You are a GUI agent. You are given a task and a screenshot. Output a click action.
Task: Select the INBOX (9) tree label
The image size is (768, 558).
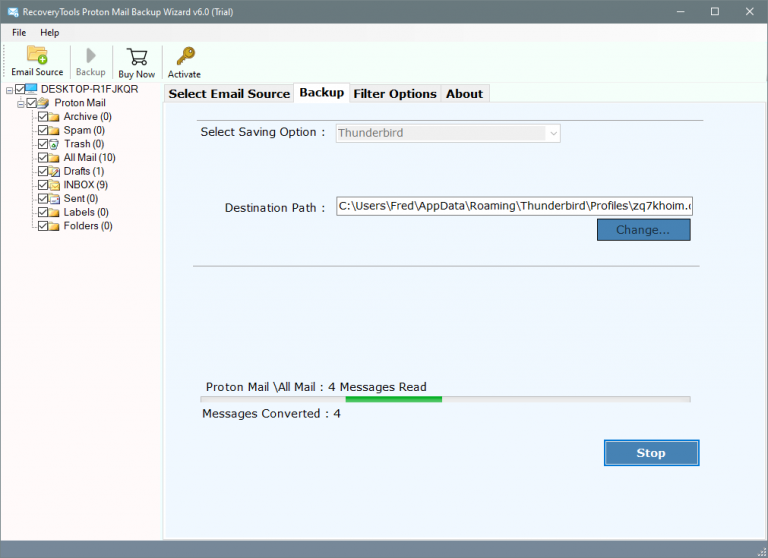coord(86,185)
